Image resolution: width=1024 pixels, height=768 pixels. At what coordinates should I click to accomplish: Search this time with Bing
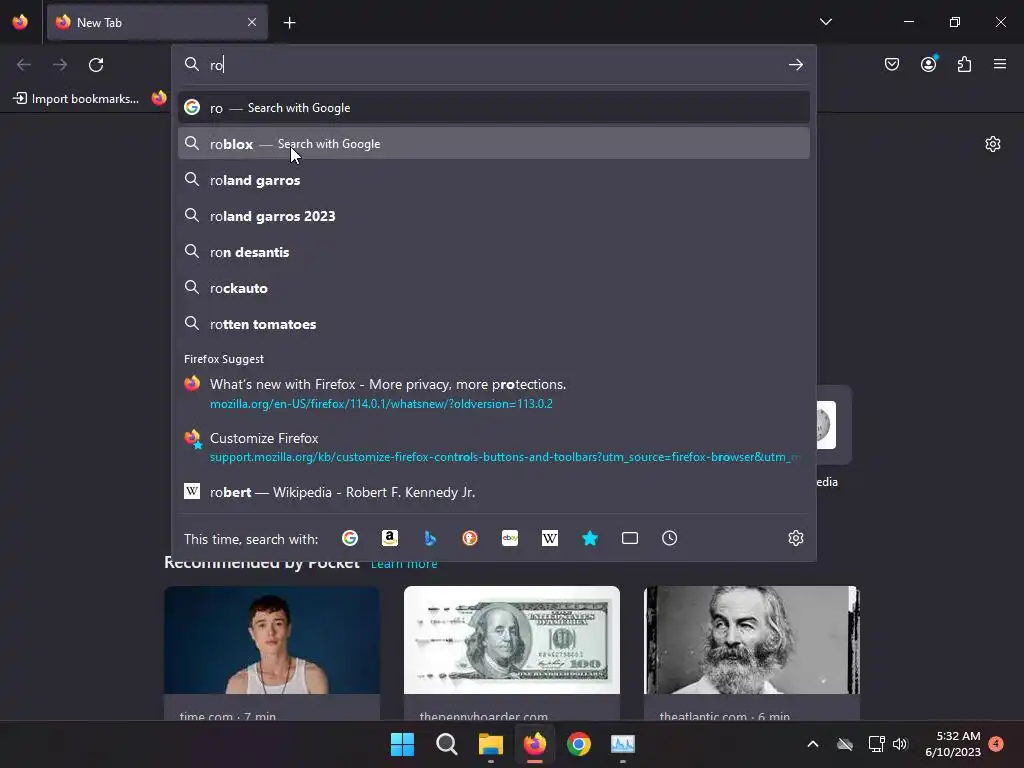pos(430,538)
